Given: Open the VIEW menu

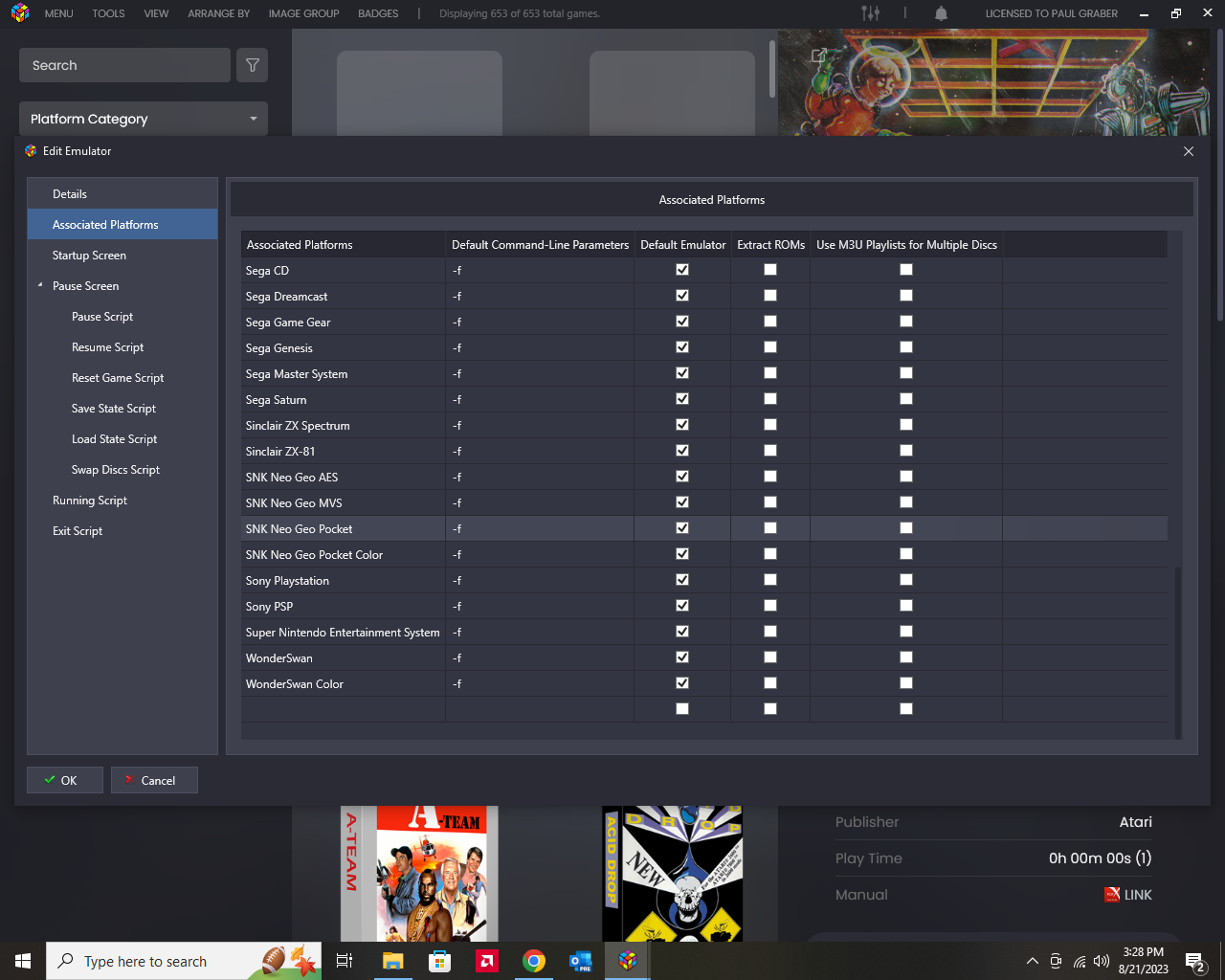Looking at the screenshot, I should pos(156,13).
